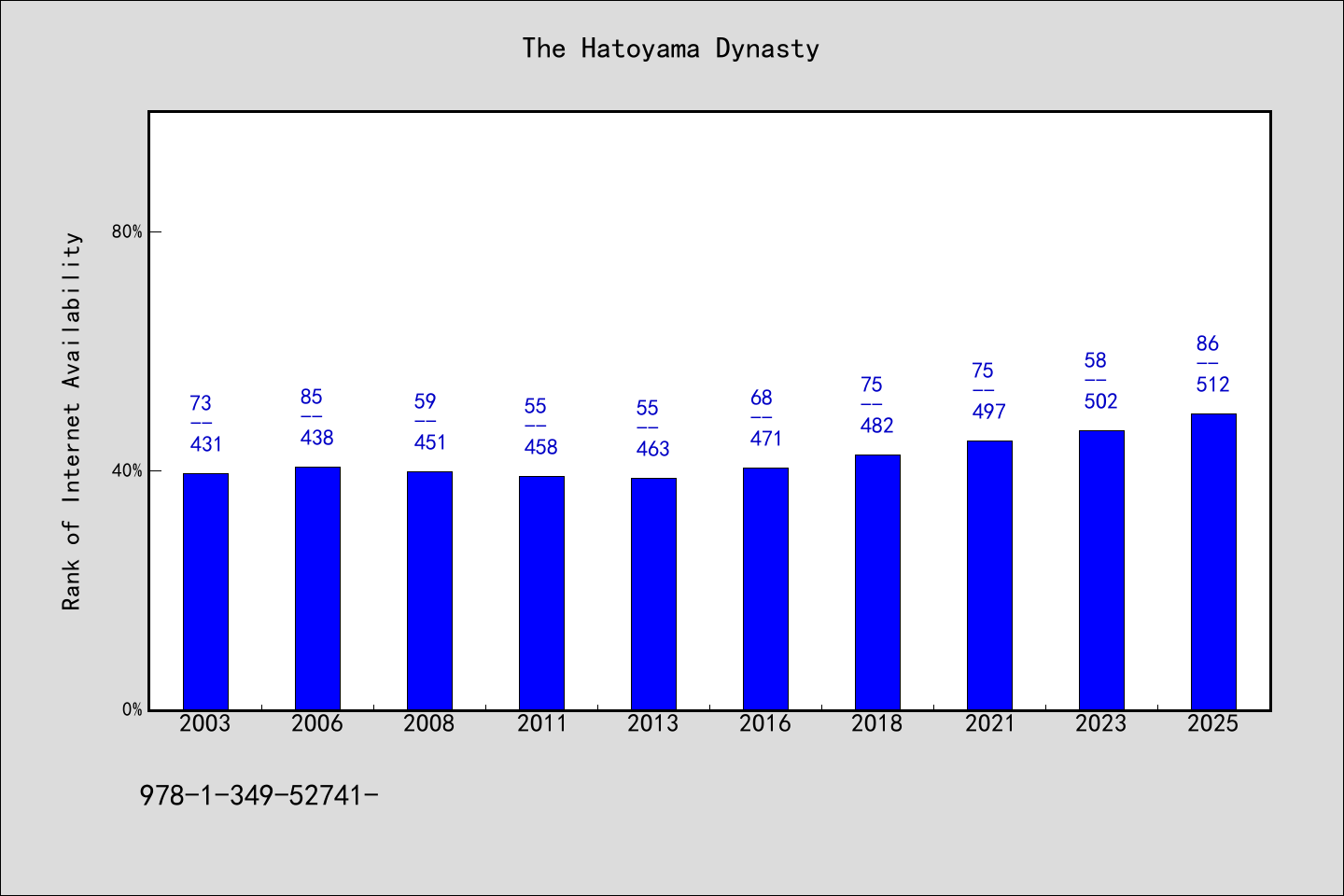Image resolution: width=1344 pixels, height=896 pixels.
Task: Select the 2023 bar
Action: tap(1101, 570)
